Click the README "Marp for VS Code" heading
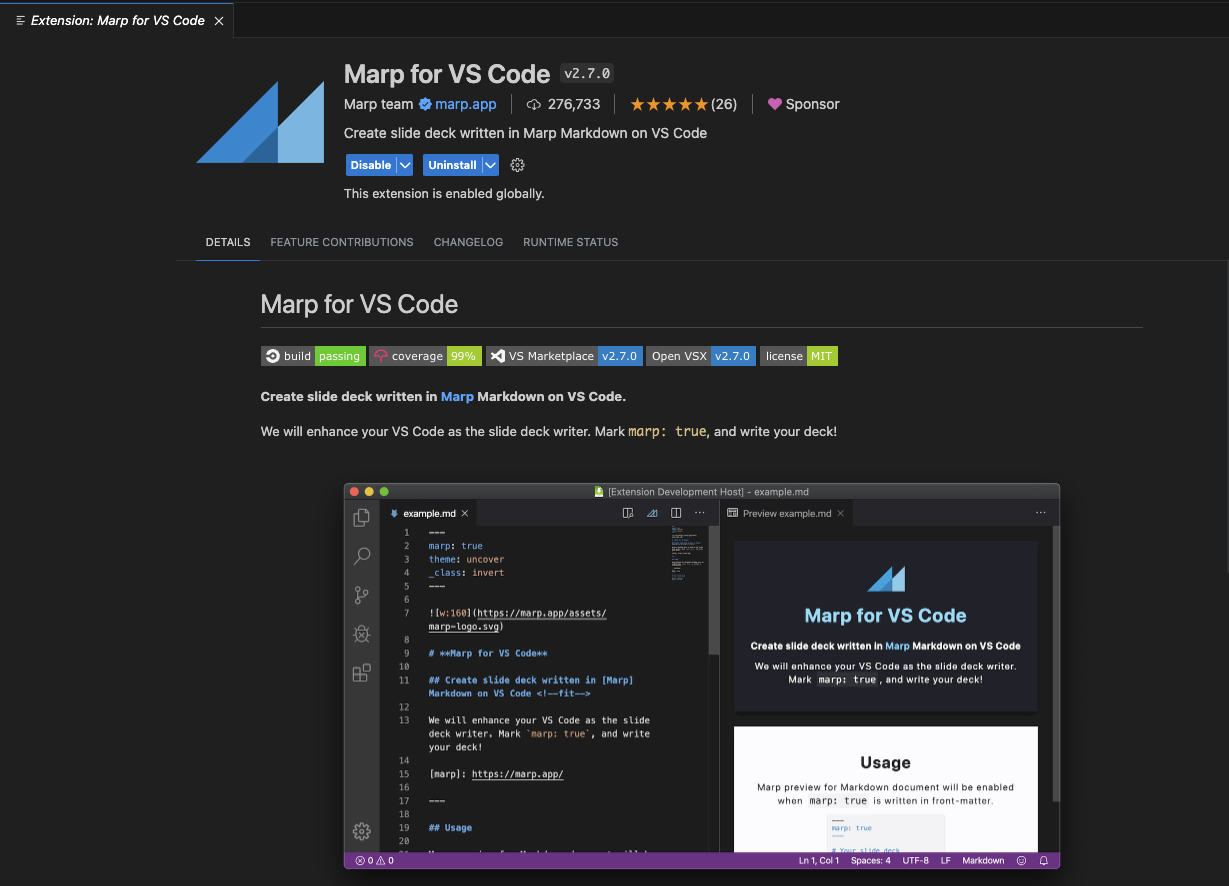Viewport: 1229px width, 886px height. (x=360, y=304)
